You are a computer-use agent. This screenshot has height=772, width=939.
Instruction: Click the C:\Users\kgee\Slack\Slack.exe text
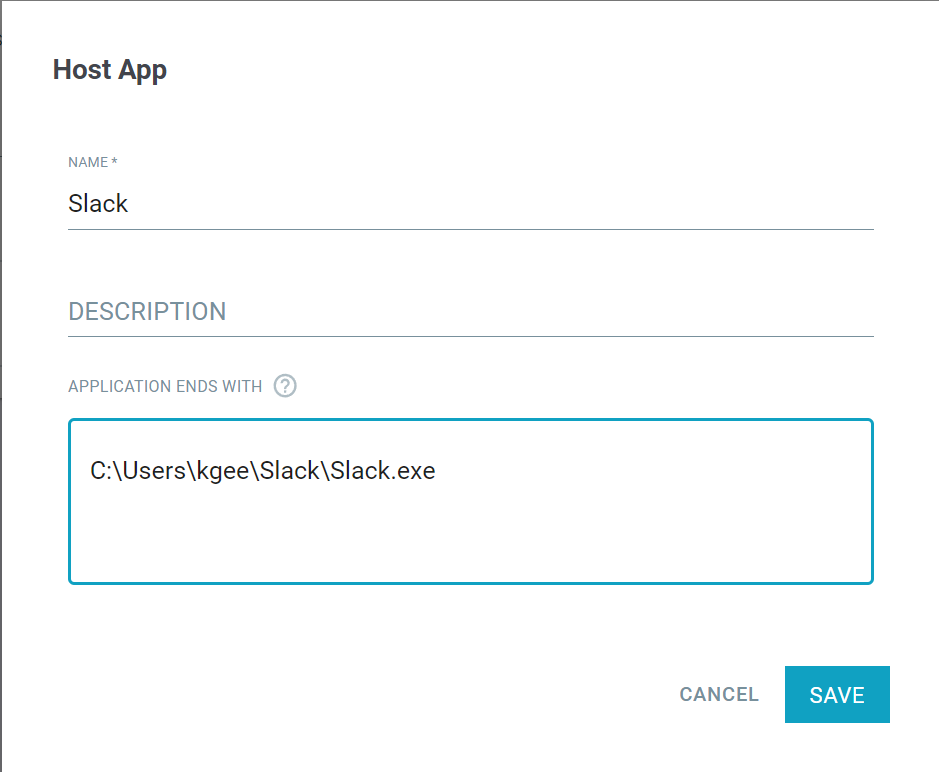[x=262, y=470]
